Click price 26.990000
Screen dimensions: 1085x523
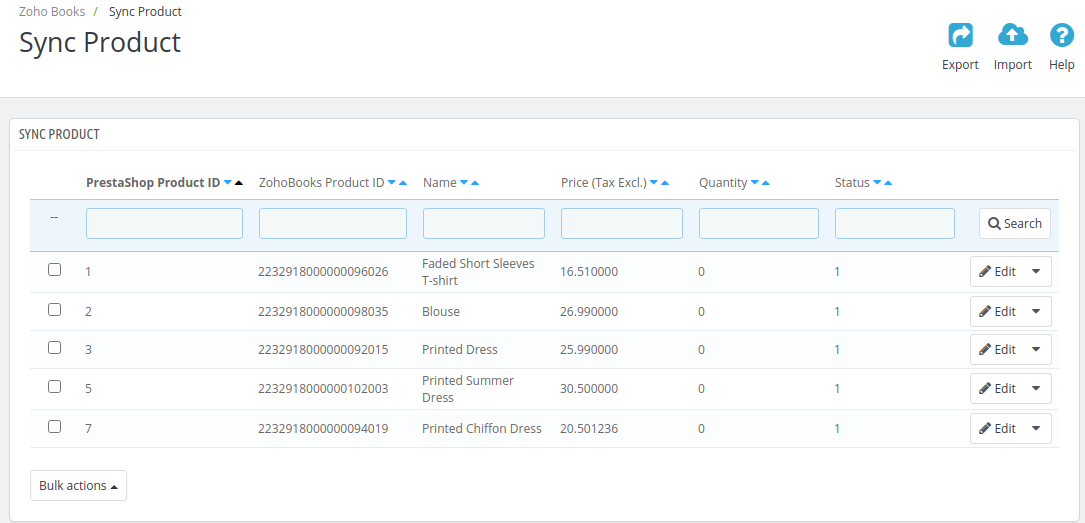tap(589, 312)
